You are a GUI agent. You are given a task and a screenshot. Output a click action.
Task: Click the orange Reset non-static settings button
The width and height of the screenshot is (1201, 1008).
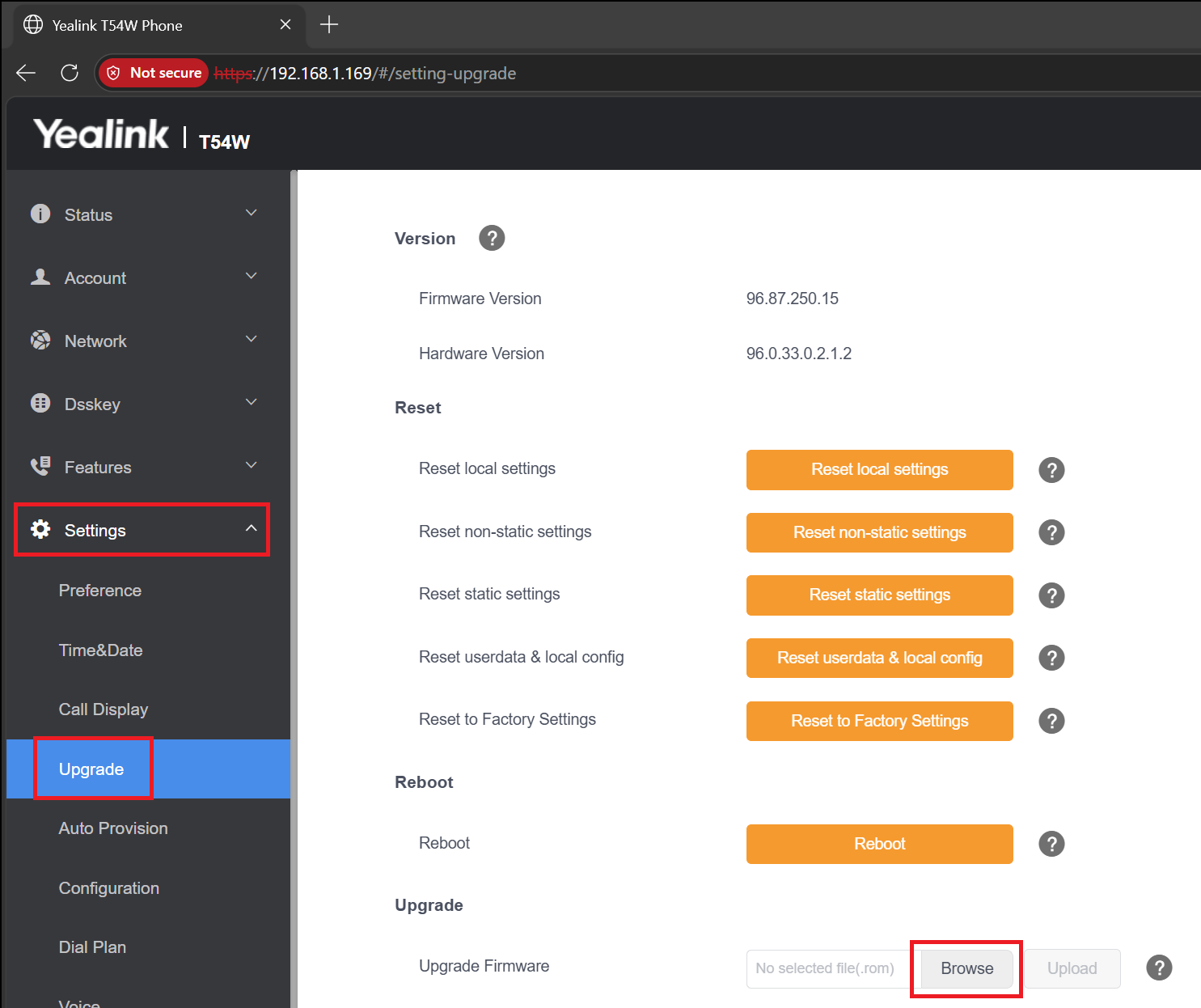[880, 532]
